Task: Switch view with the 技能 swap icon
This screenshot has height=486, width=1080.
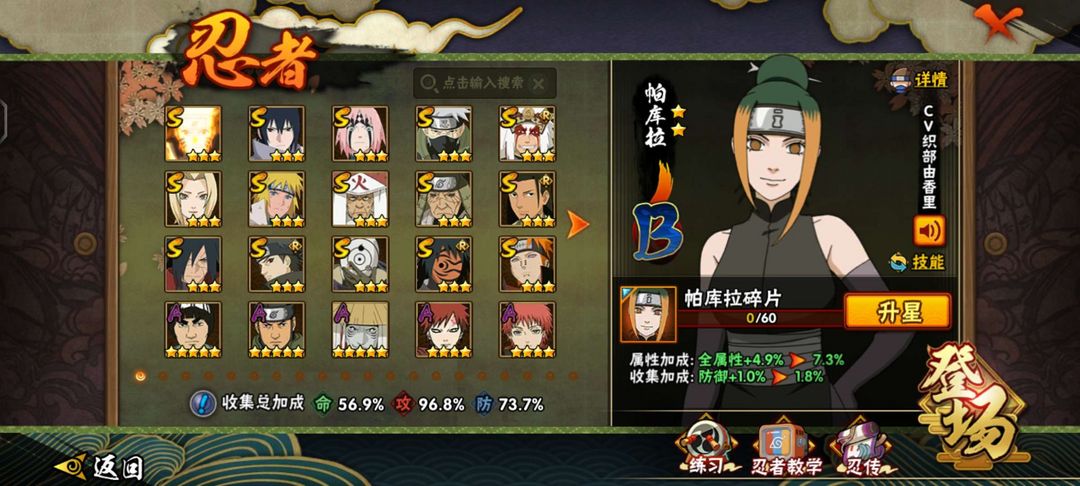Action: [917, 262]
